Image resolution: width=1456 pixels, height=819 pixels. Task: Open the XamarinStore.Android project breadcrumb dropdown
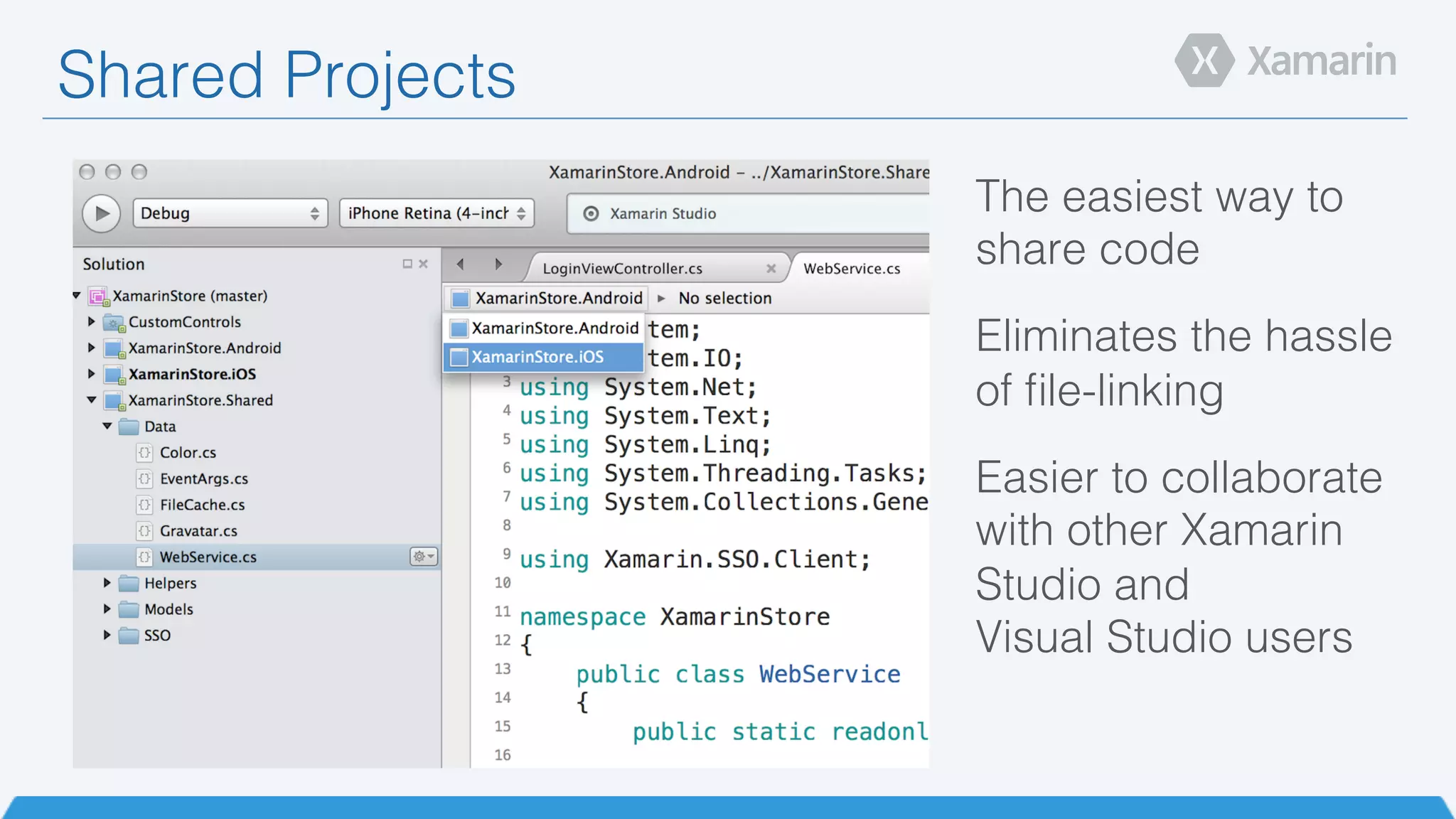tap(547, 299)
